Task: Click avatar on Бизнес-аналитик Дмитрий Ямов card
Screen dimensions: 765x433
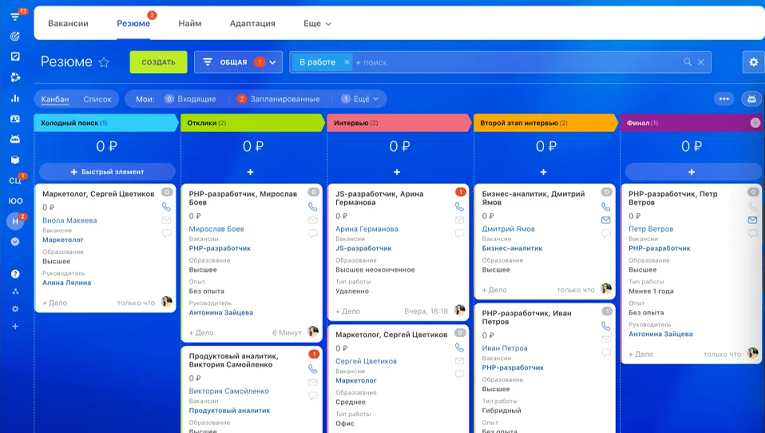Action: click(x=606, y=288)
